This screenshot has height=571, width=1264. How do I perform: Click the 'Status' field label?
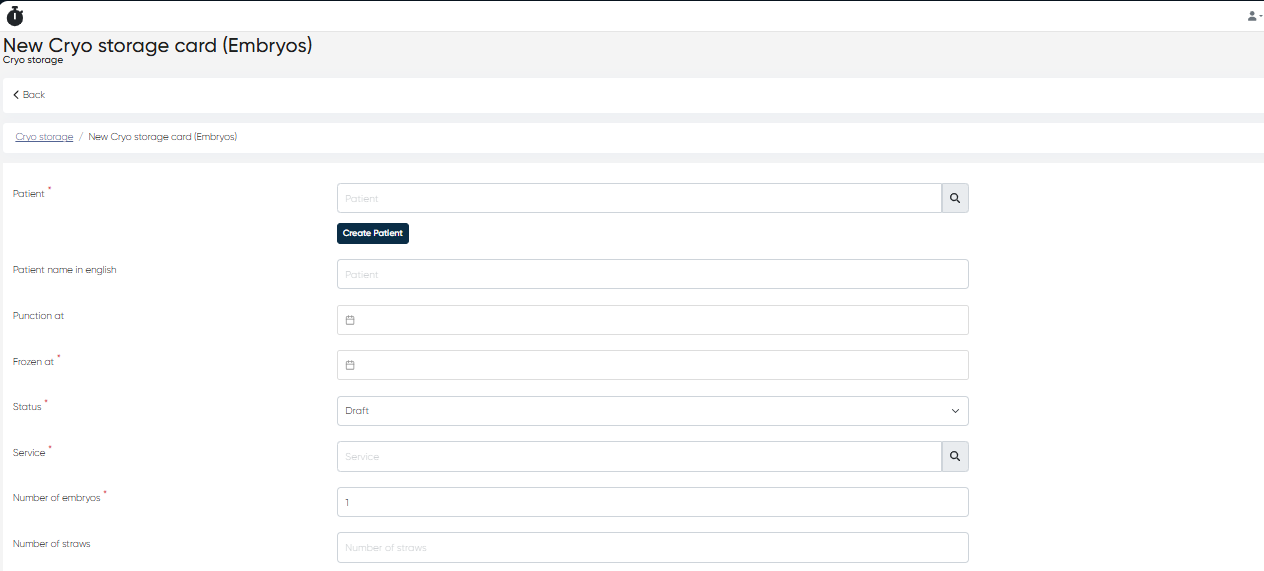point(27,407)
